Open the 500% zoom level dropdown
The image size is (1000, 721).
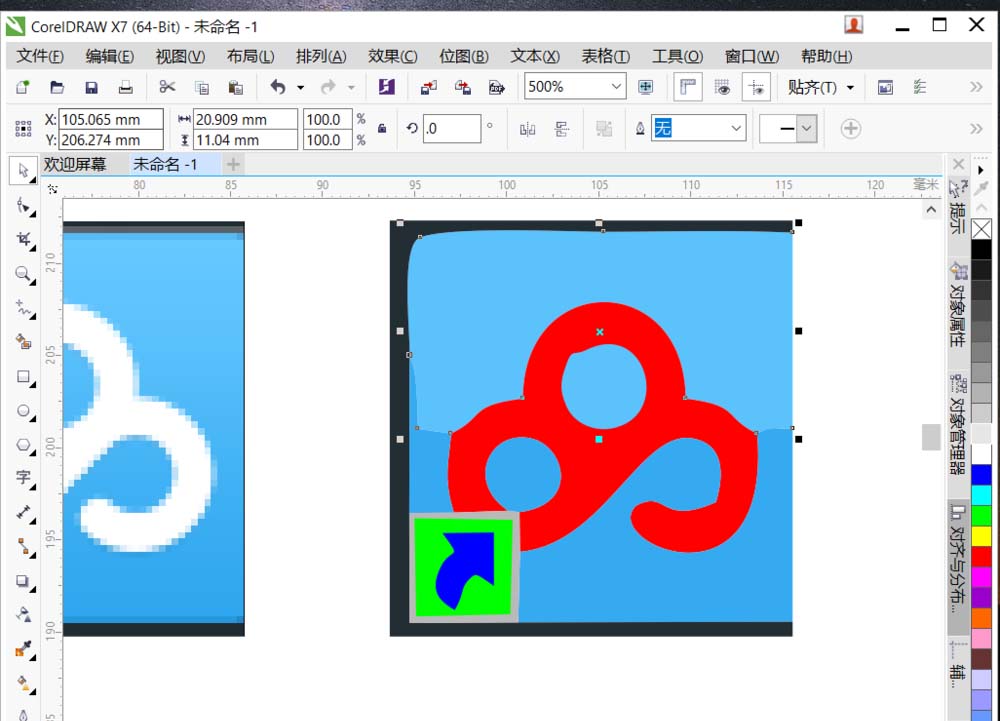click(x=615, y=87)
